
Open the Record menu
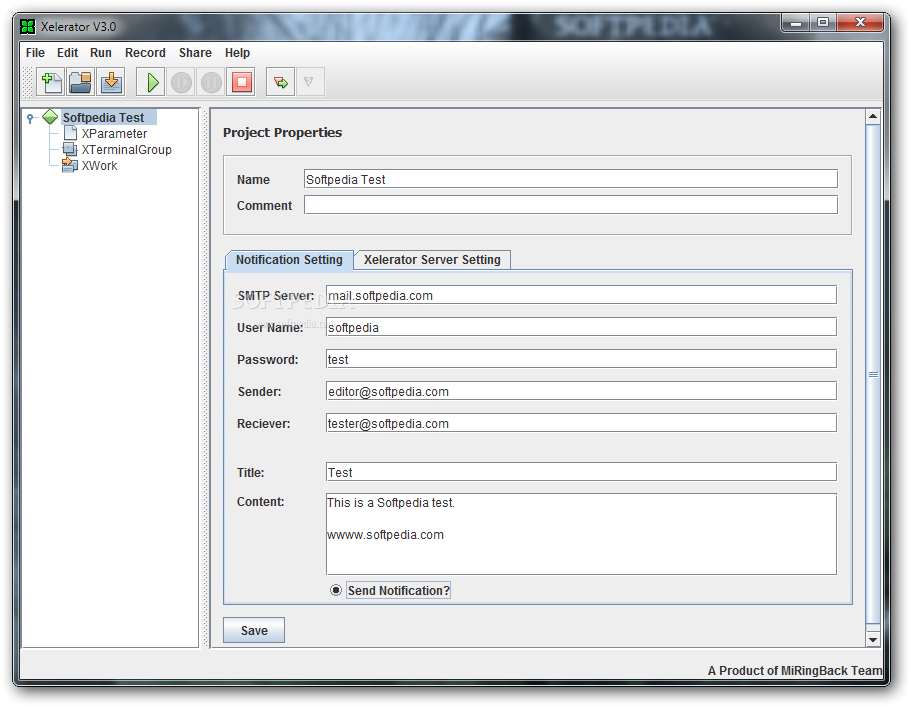click(145, 53)
